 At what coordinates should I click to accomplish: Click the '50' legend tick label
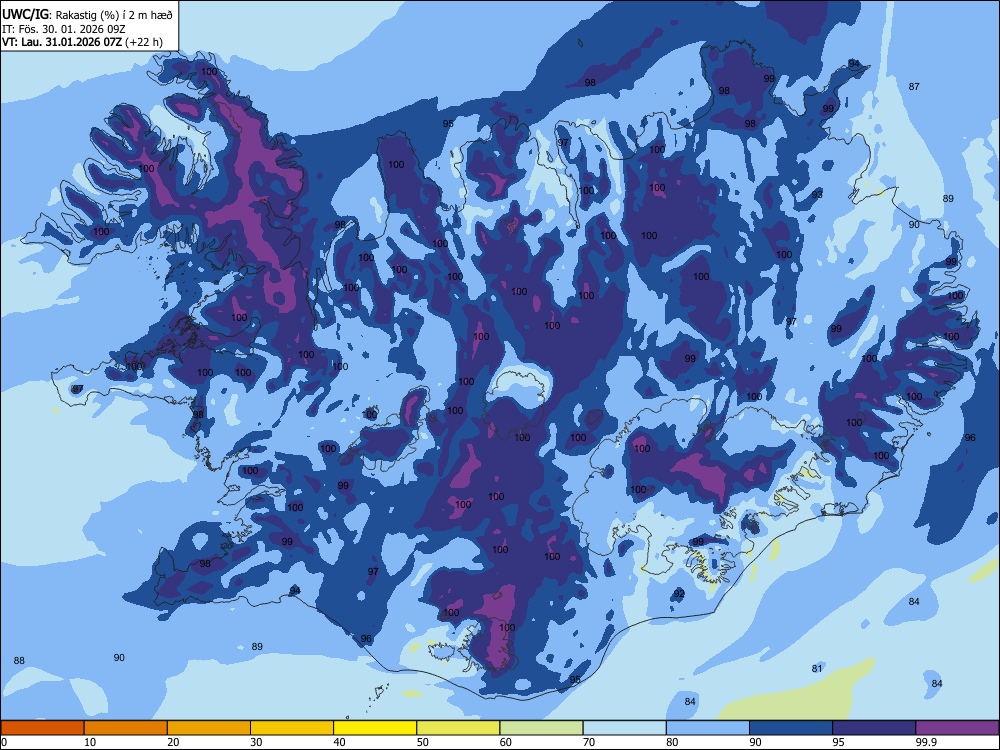423,742
